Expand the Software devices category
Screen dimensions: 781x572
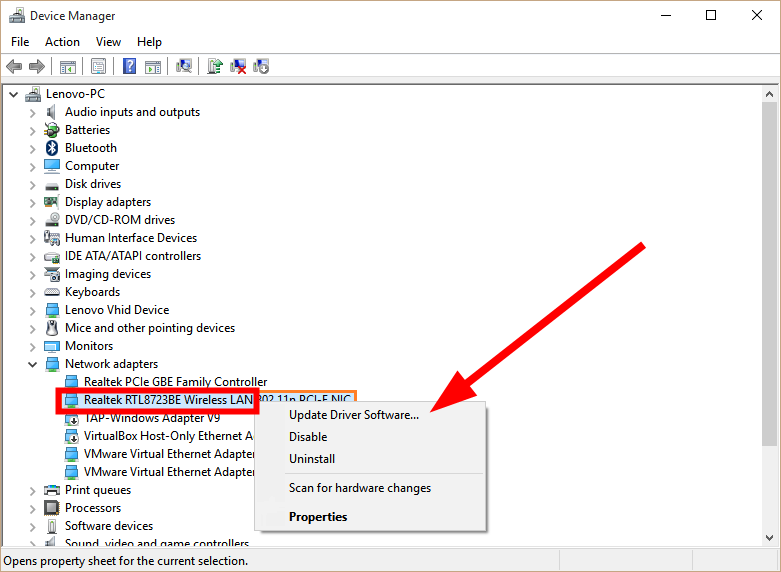pos(32,527)
